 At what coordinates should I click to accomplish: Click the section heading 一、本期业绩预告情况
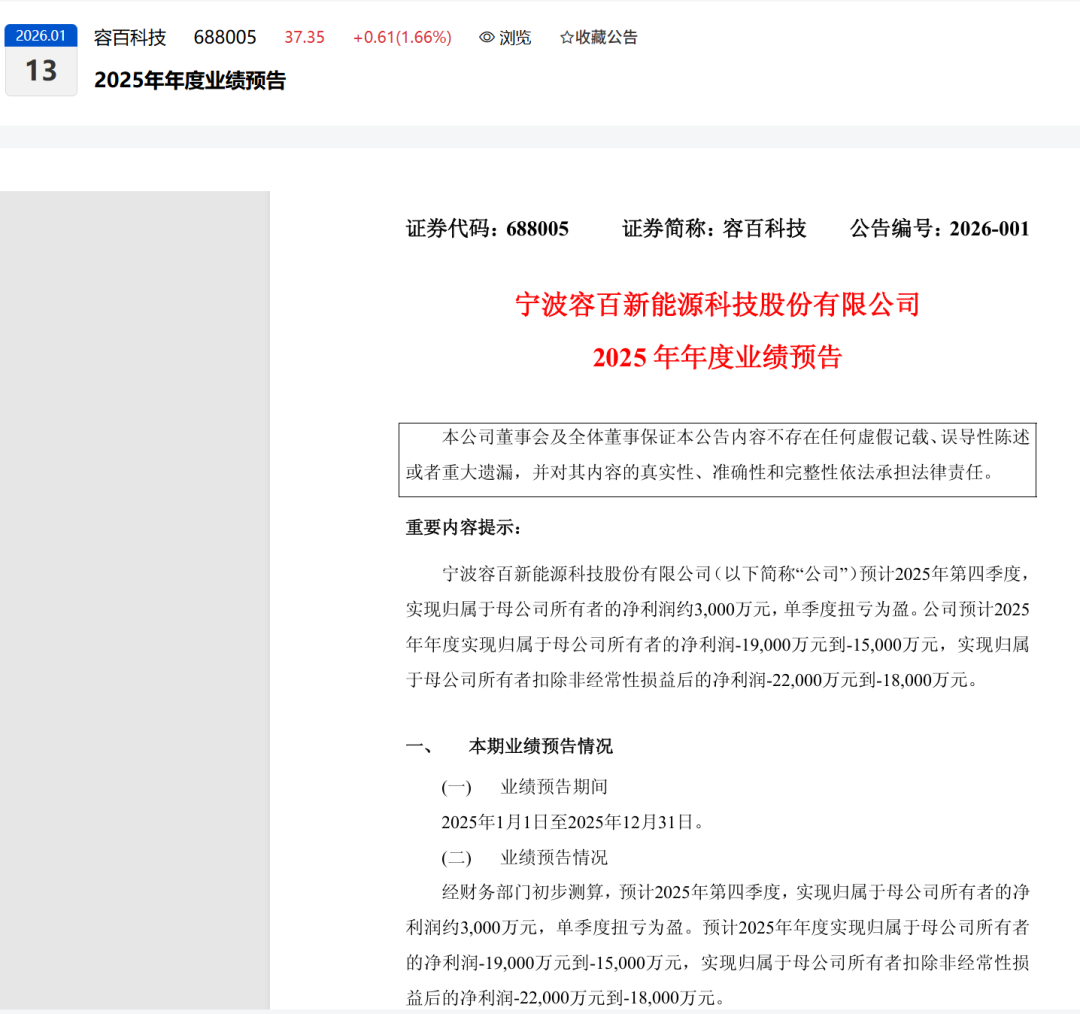[509, 746]
